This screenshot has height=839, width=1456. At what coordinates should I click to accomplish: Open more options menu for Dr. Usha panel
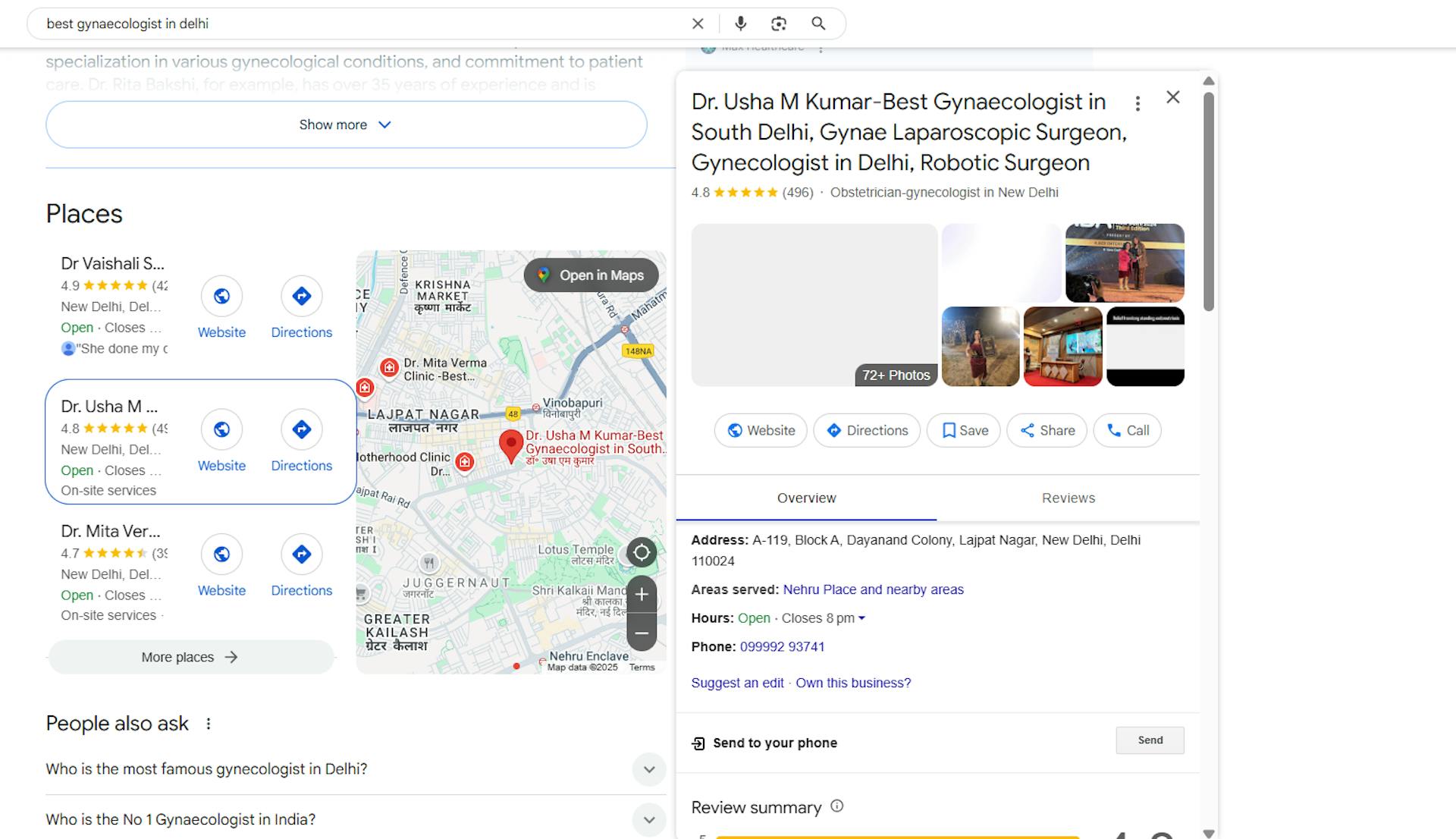pos(1137,103)
